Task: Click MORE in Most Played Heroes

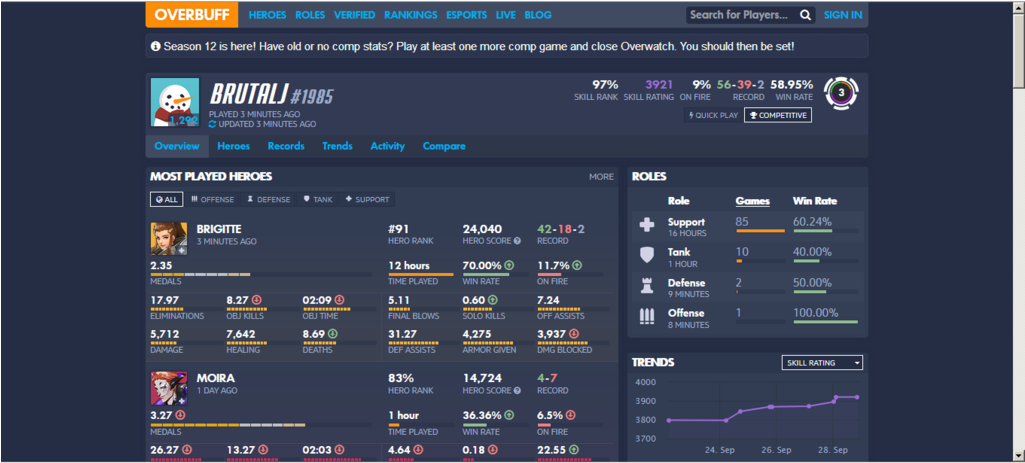Action: (601, 177)
